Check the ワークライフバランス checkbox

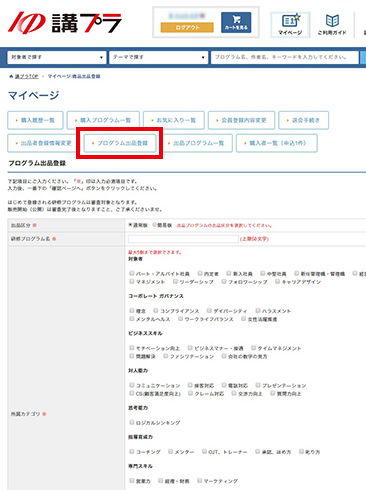tap(180, 319)
